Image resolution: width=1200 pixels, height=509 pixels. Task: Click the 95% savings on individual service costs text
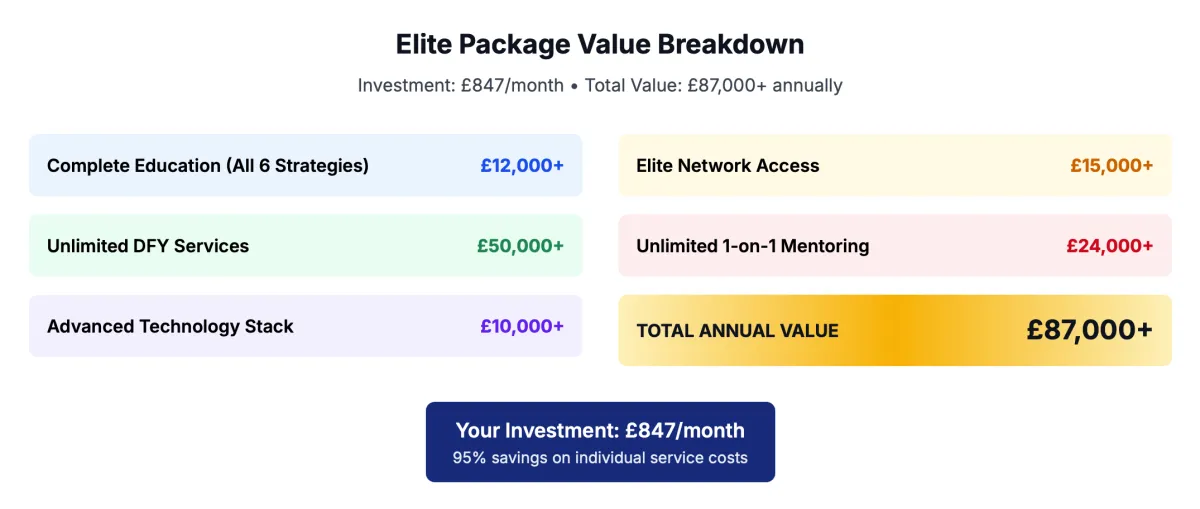click(x=600, y=458)
